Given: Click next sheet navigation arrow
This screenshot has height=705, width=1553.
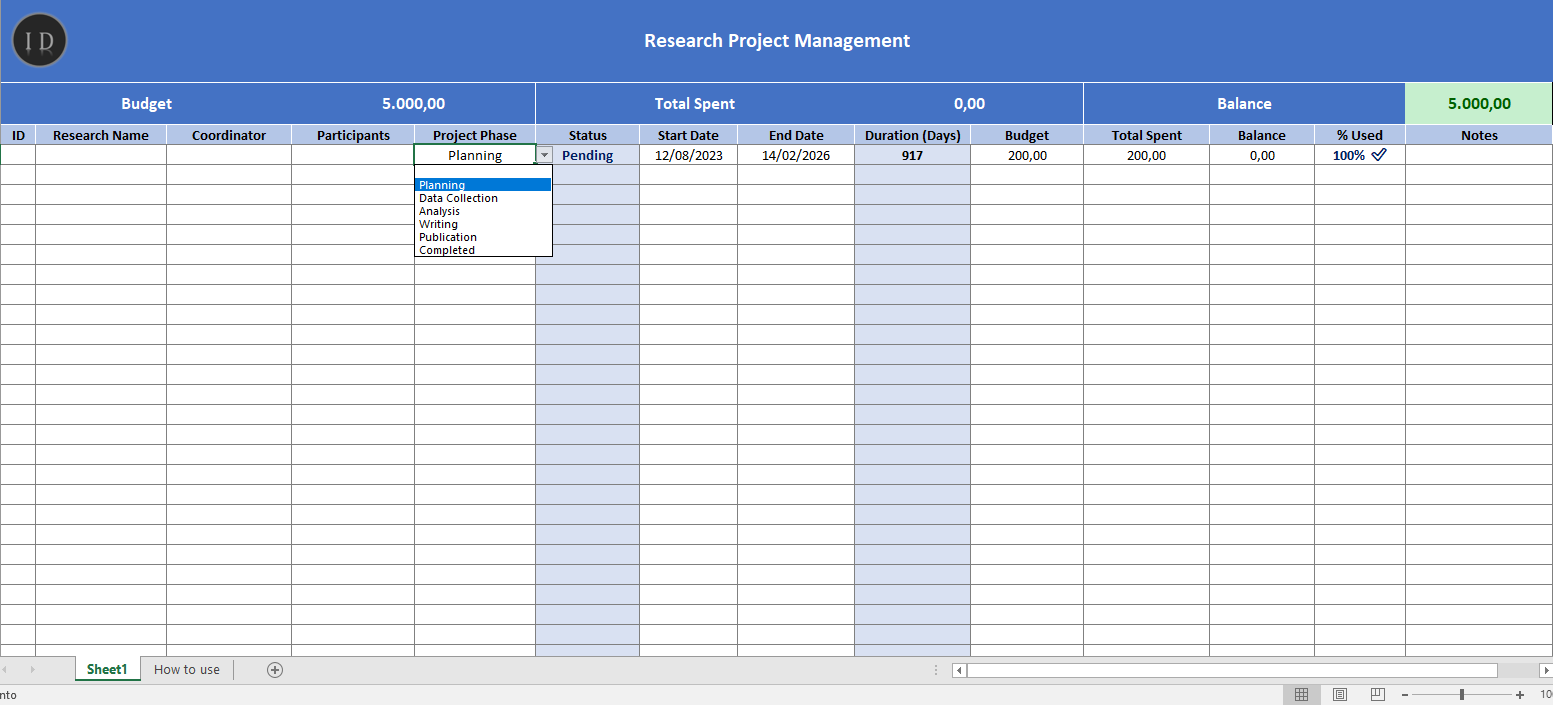Looking at the screenshot, I should pos(32,669).
